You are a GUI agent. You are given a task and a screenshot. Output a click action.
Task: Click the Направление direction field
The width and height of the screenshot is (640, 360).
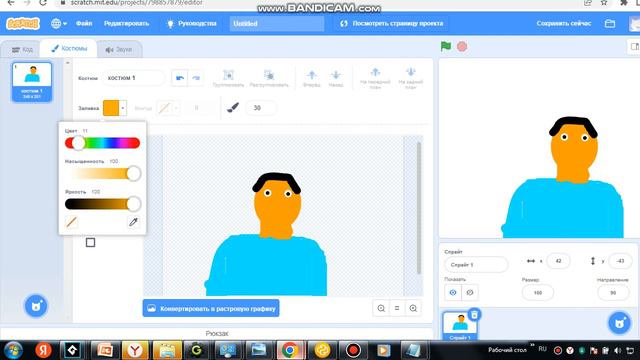coord(613,293)
